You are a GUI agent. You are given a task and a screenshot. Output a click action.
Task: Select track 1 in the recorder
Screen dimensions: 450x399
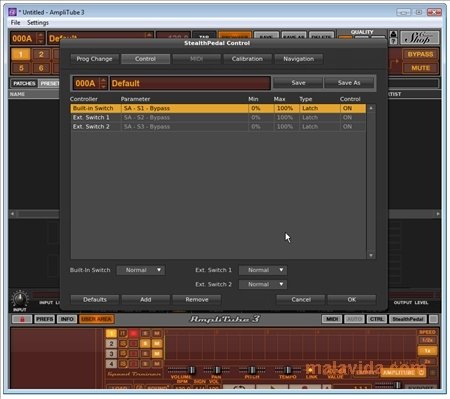111,333
